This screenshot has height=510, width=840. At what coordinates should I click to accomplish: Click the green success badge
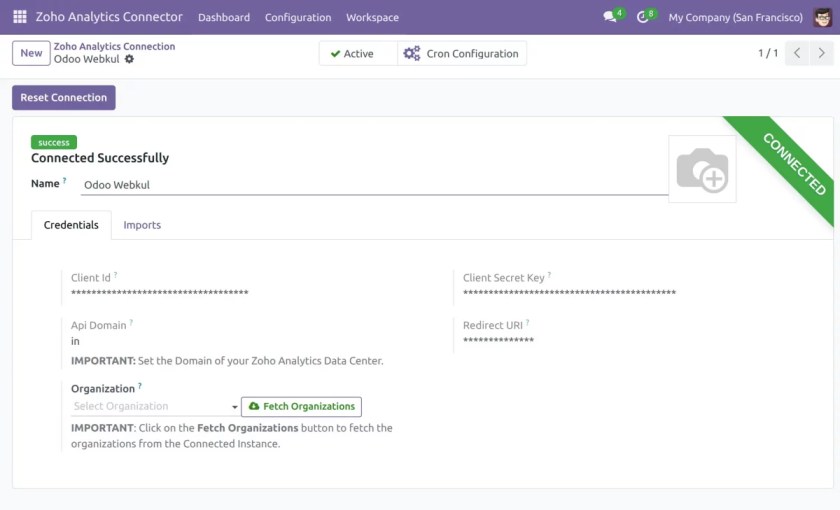click(54, 142)
